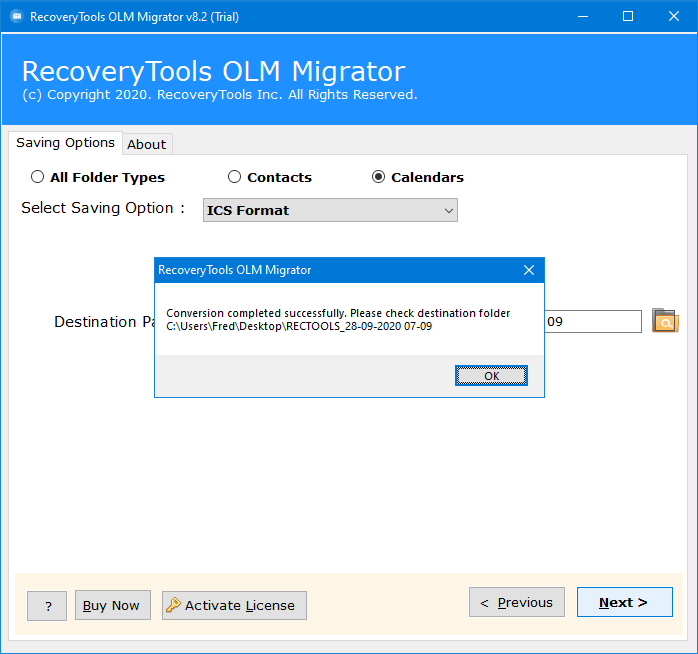Close the conversion completed dialog with X
Image resolution: width=698 pixels, height=654 pixels.
point(529,270)
